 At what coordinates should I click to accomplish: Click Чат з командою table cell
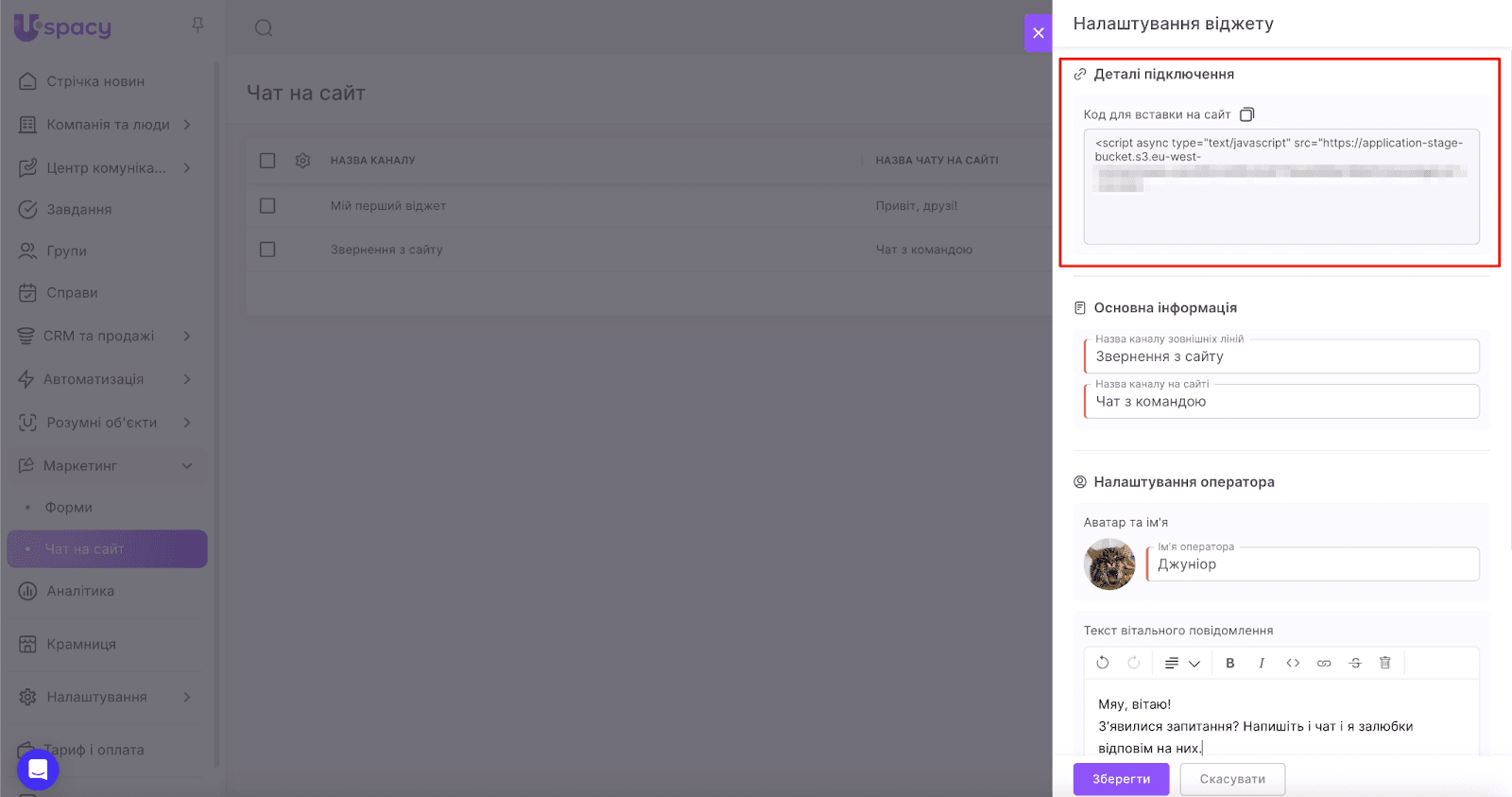click(x=924, y=250)
